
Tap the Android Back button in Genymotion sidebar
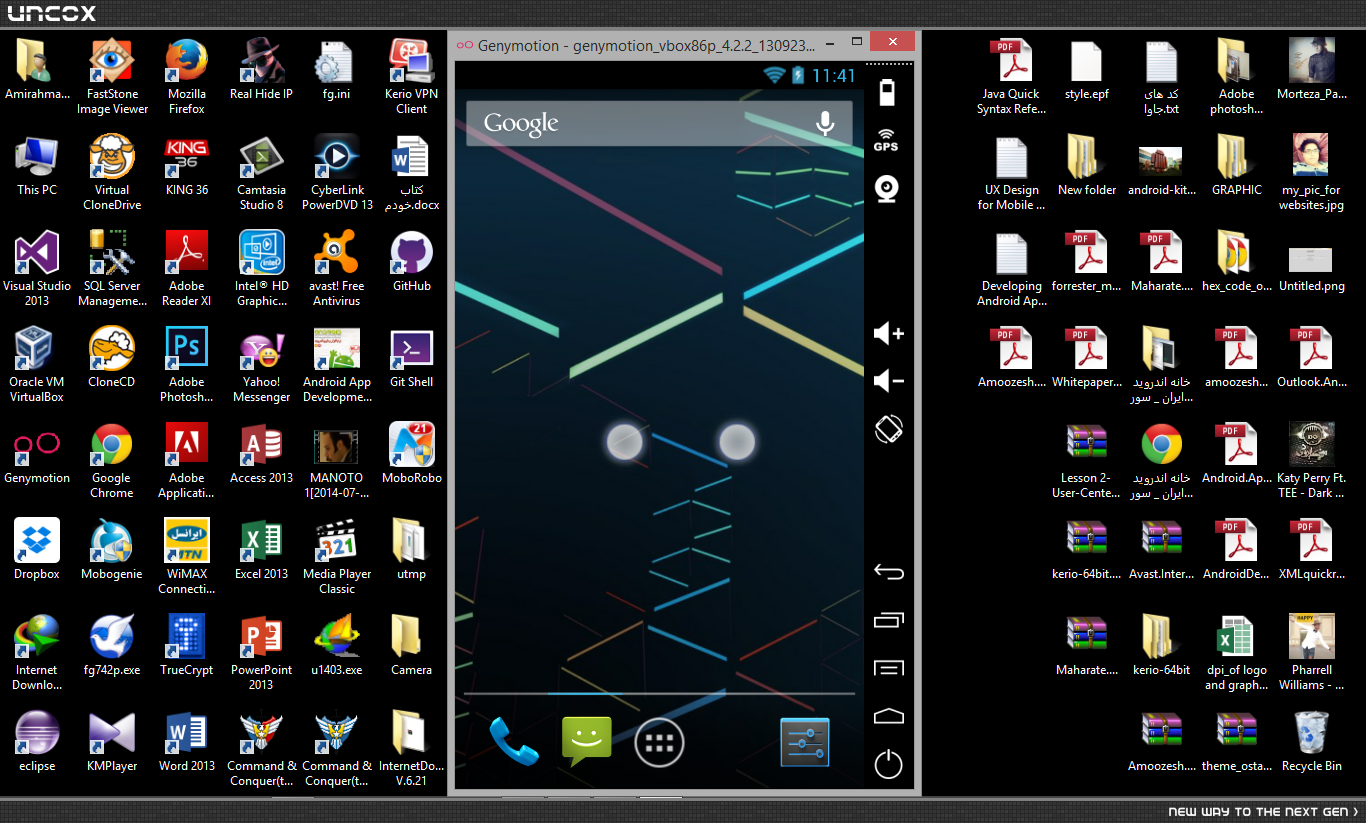[x=888, y=573]
